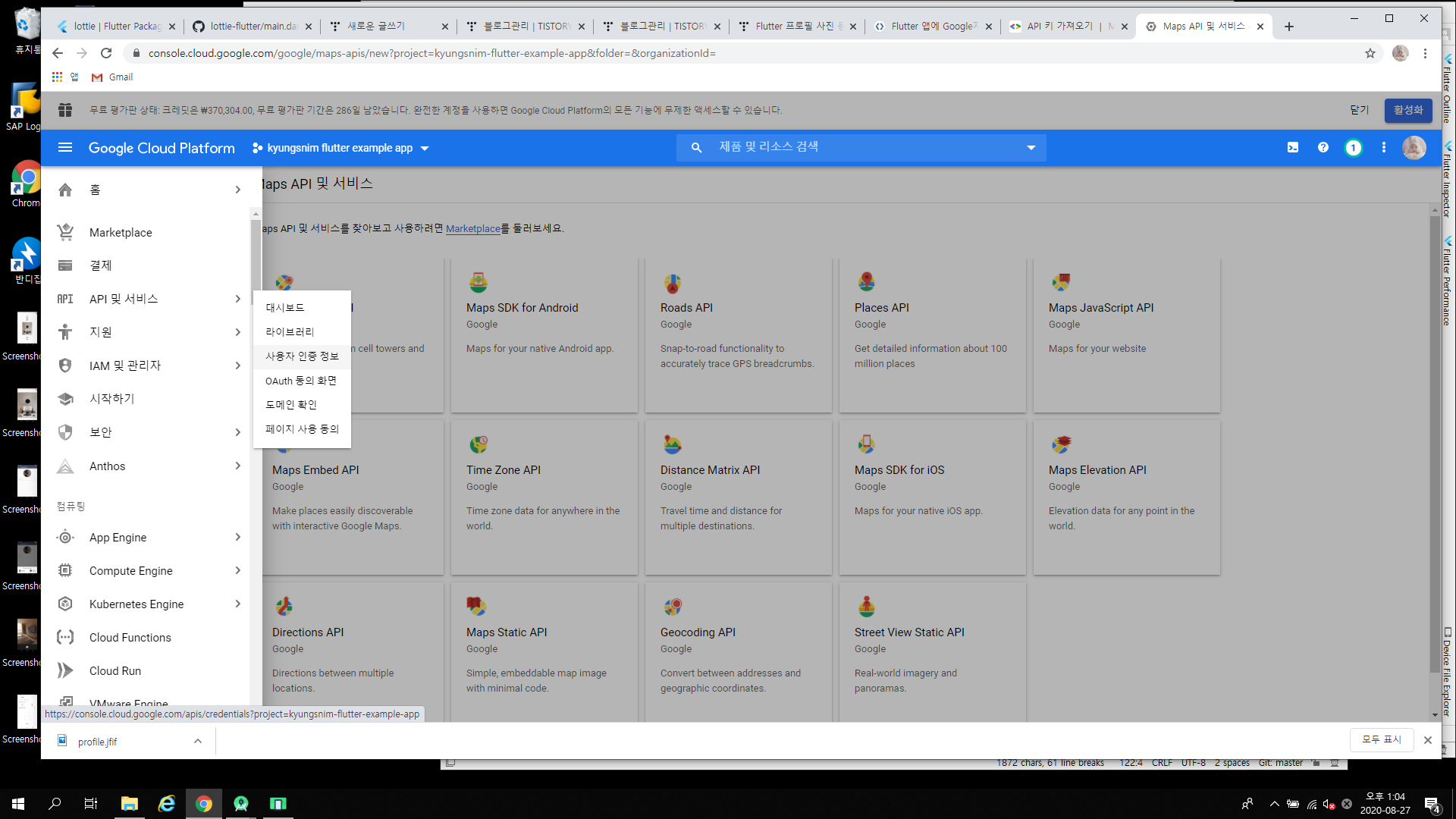Screen dimensions: 1456x819
Task: Expand the Compute Engine submenu chevron
Action: (237, 570)
